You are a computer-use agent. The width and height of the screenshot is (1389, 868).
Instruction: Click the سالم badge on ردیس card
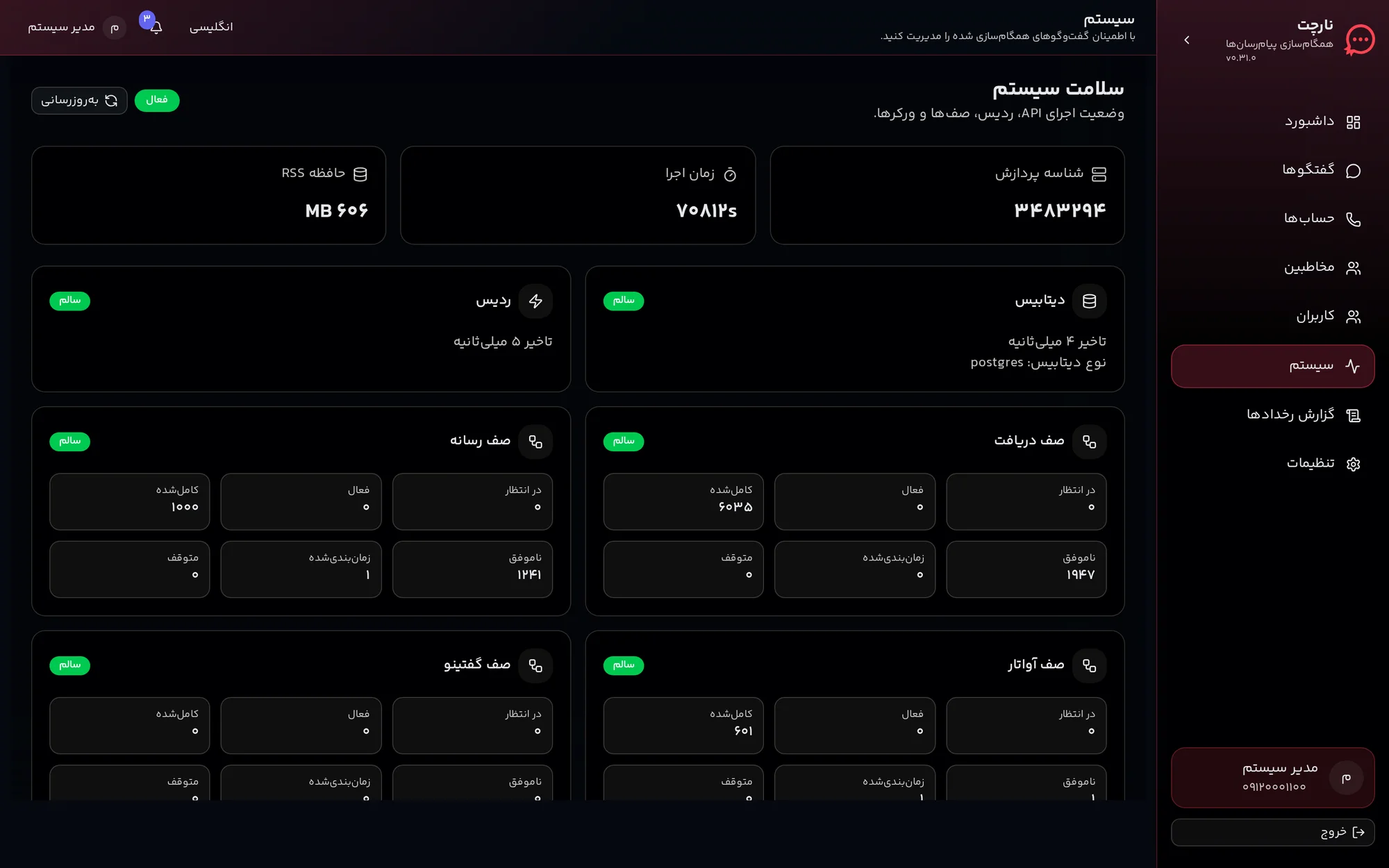[x=70, y=301]
